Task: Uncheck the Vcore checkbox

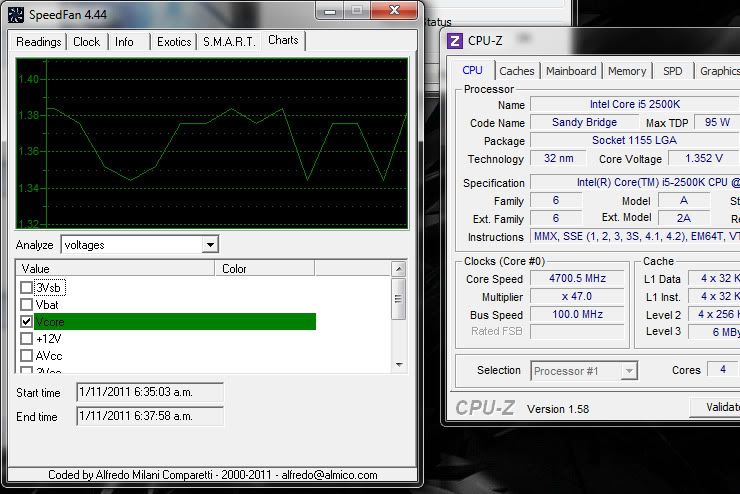Action: click(x=26, y=322)
